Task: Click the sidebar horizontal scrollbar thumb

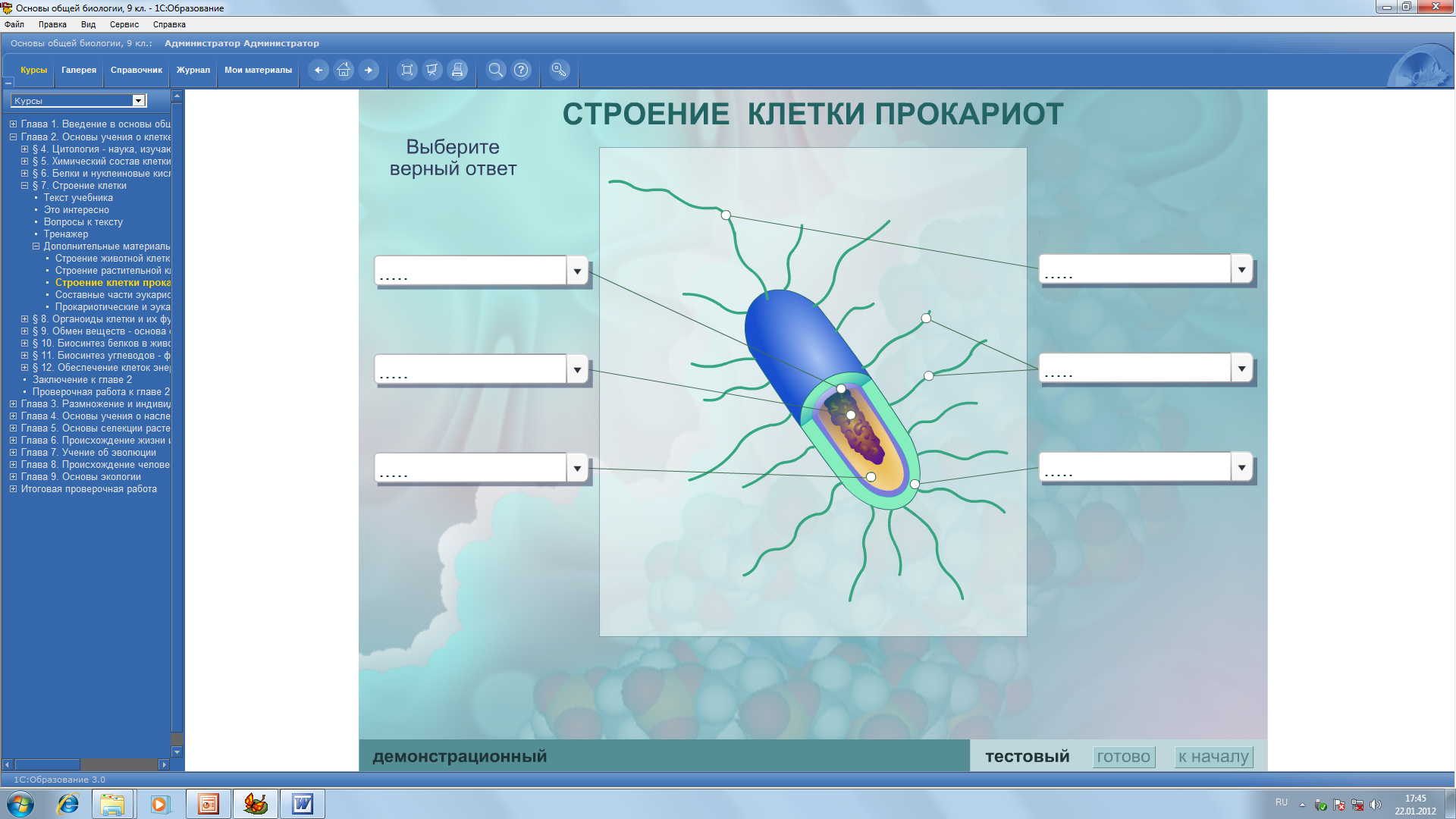Action: pos(47,764)
